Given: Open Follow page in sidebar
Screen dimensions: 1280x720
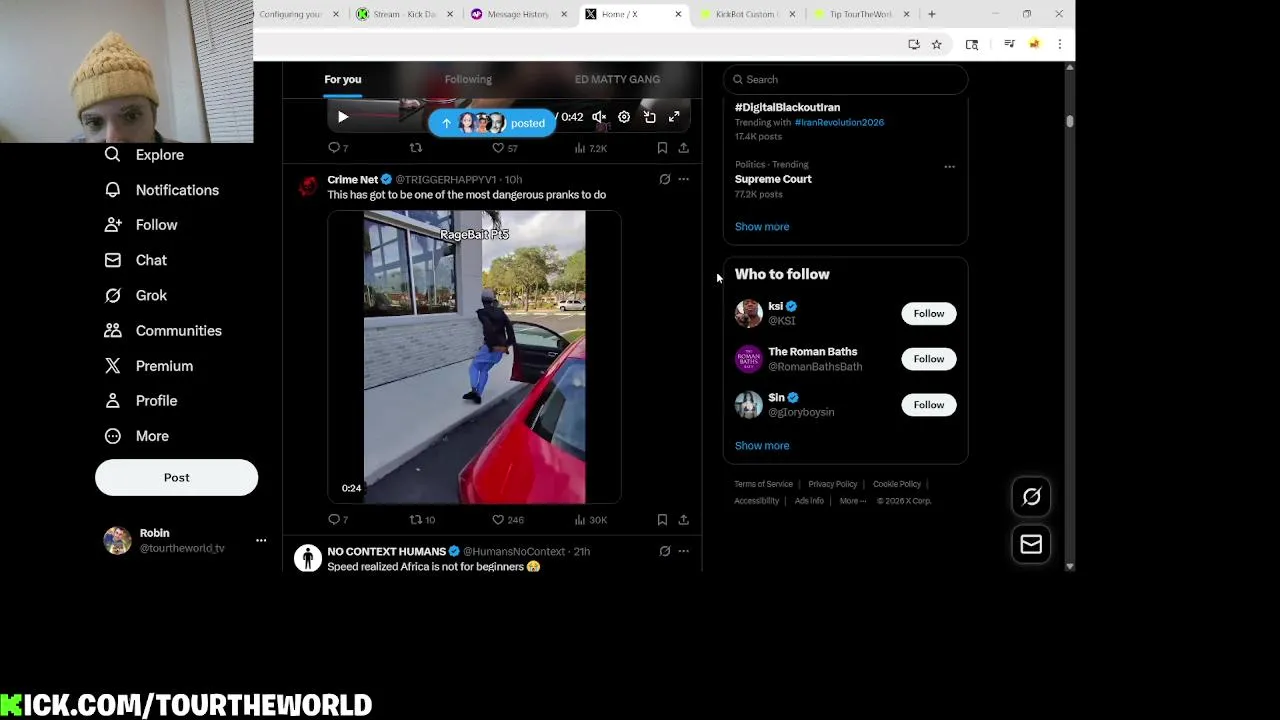Looking at the screenshot, I should (x=141, y=225).
